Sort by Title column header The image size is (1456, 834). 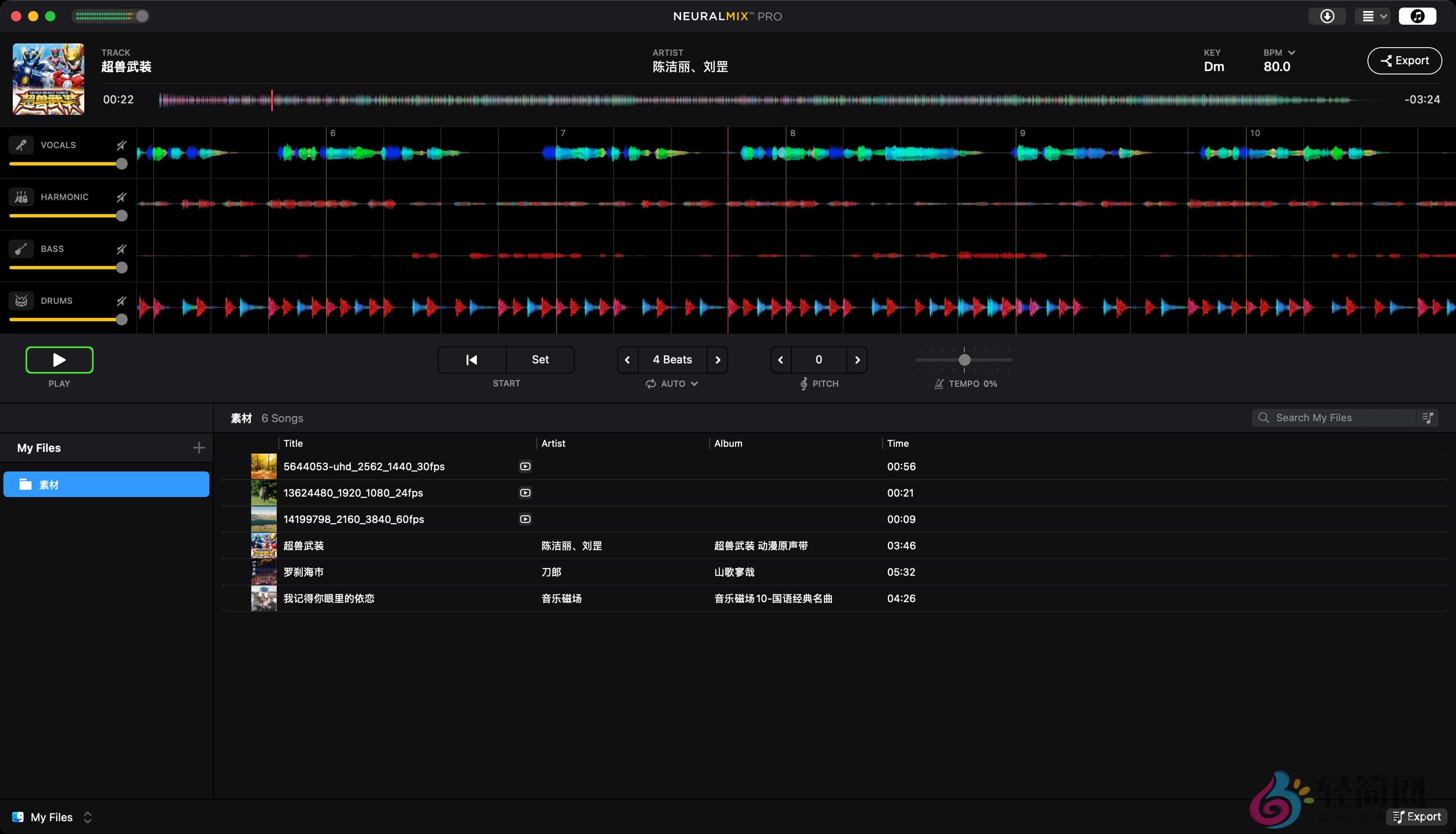click(293, 443)
